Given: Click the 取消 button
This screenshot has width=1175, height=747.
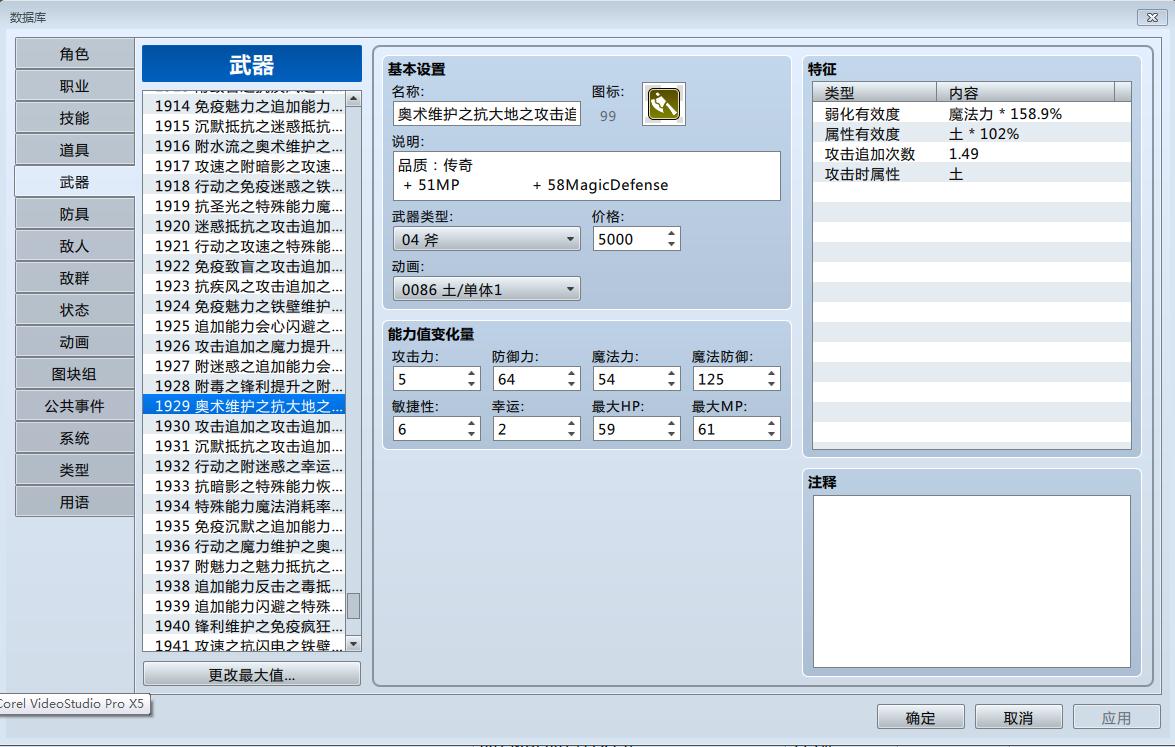Looking at the screenshot, I should coord(1018,718).
